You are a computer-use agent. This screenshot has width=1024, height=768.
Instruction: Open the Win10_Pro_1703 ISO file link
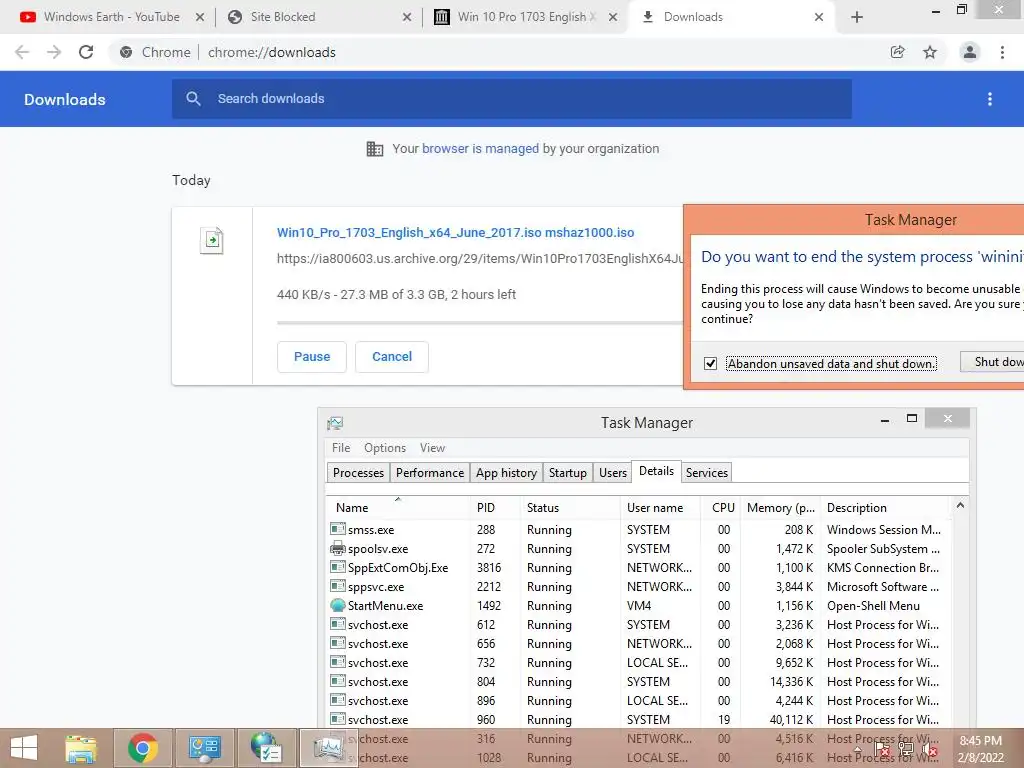pyautogui.click(x=455, y=232)
